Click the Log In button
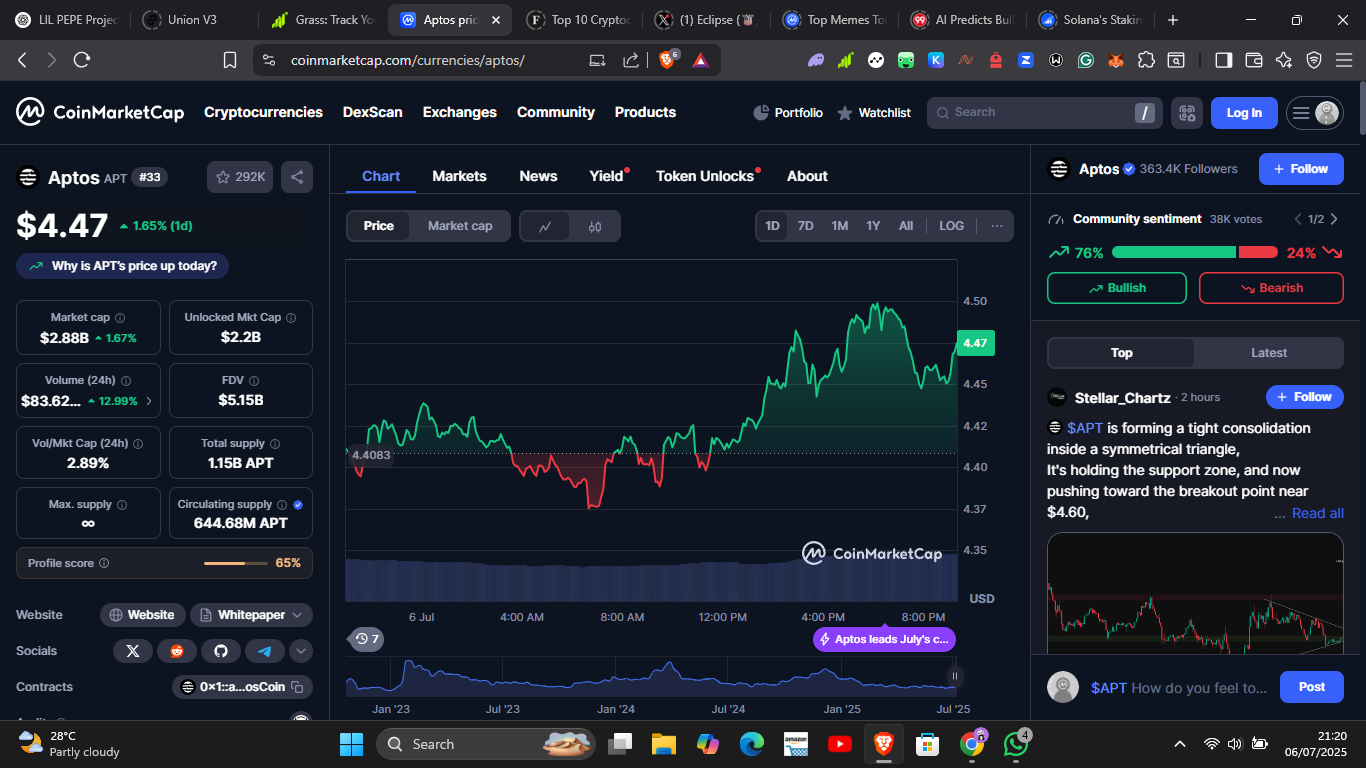1366x768 pixels. (x=1244, y=113)
